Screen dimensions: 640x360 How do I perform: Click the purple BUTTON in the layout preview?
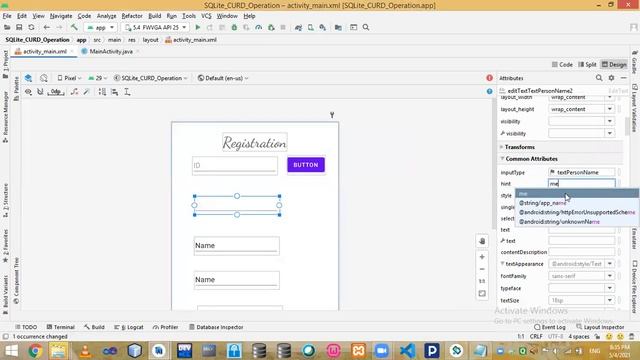tap(306, 165)
